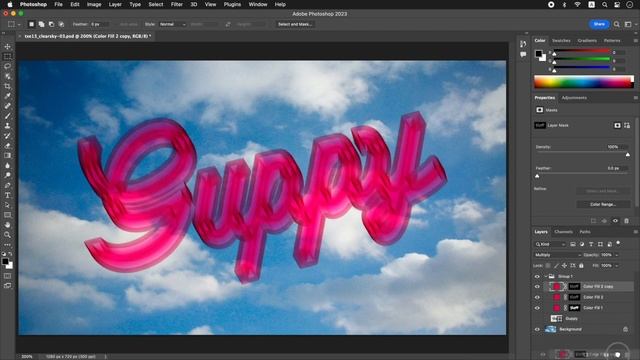Open the layer Fill dropdown arrow
Viewport: 640px width, 360px height.
click(617, 266)
